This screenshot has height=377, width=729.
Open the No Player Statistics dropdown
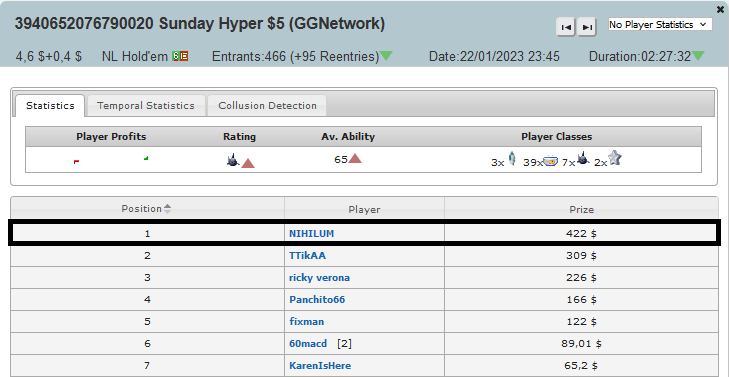click(660, 25)
